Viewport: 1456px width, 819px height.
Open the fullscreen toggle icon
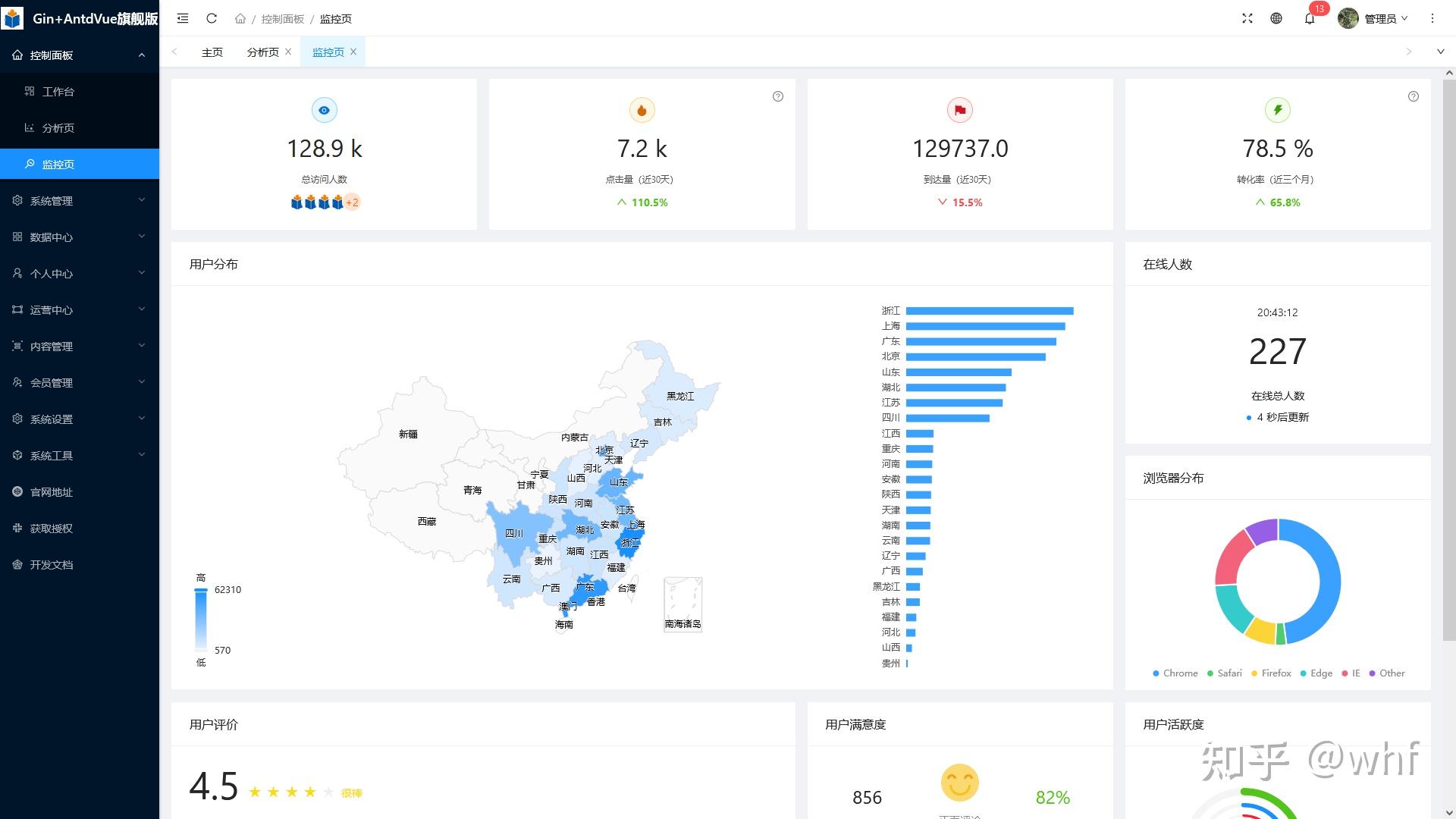(1247, 18)
